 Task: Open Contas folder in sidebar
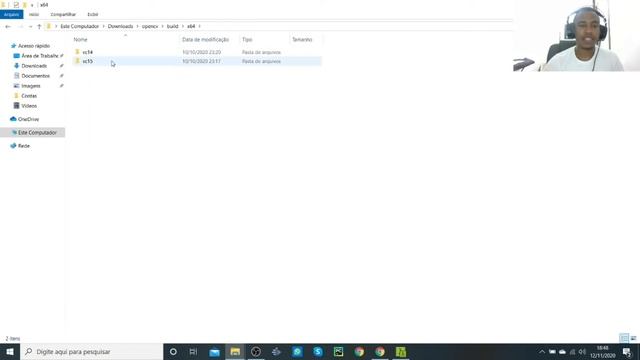click(29, 96)
